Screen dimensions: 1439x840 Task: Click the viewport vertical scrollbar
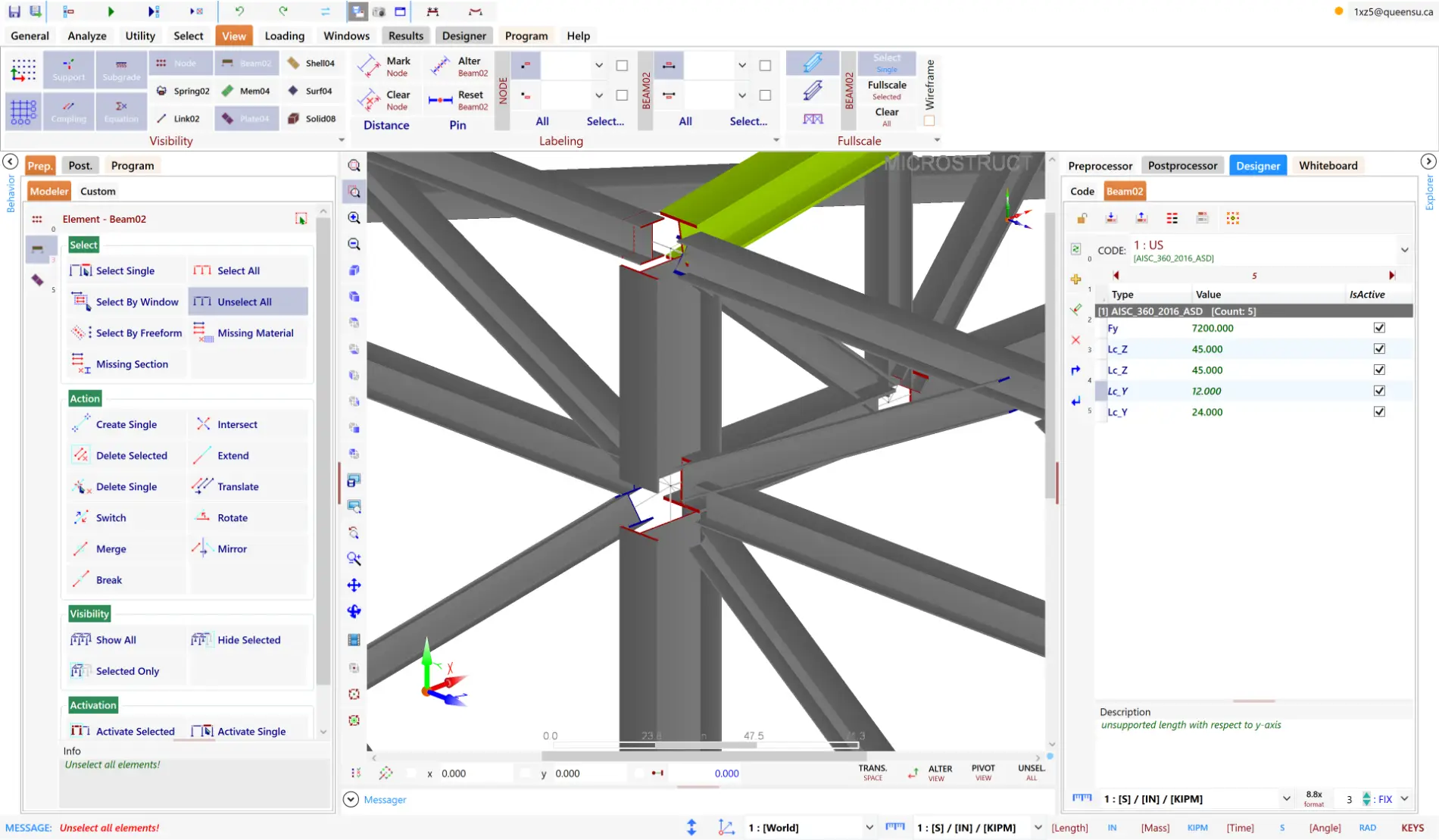coord(1050,356)
